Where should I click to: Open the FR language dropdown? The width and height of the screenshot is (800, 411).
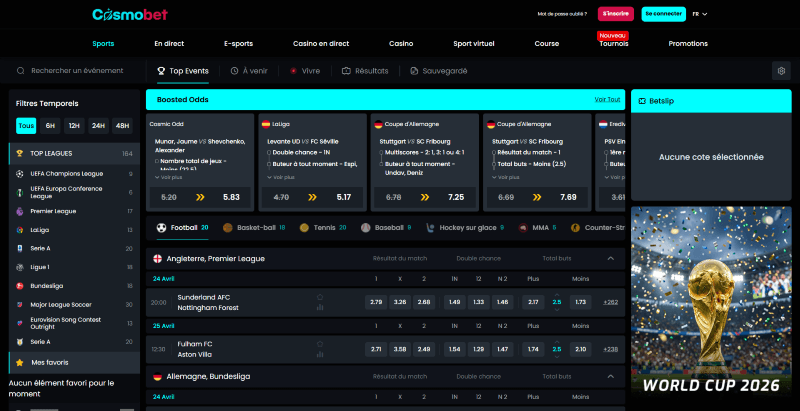coord(700,14)
